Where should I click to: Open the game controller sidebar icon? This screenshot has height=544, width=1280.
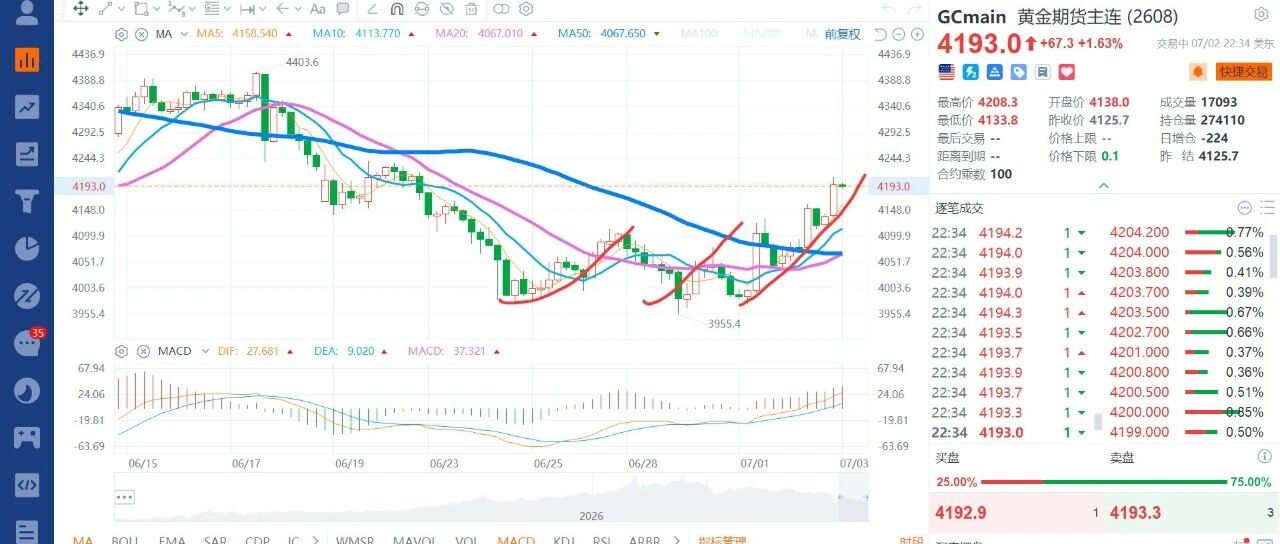27,437
